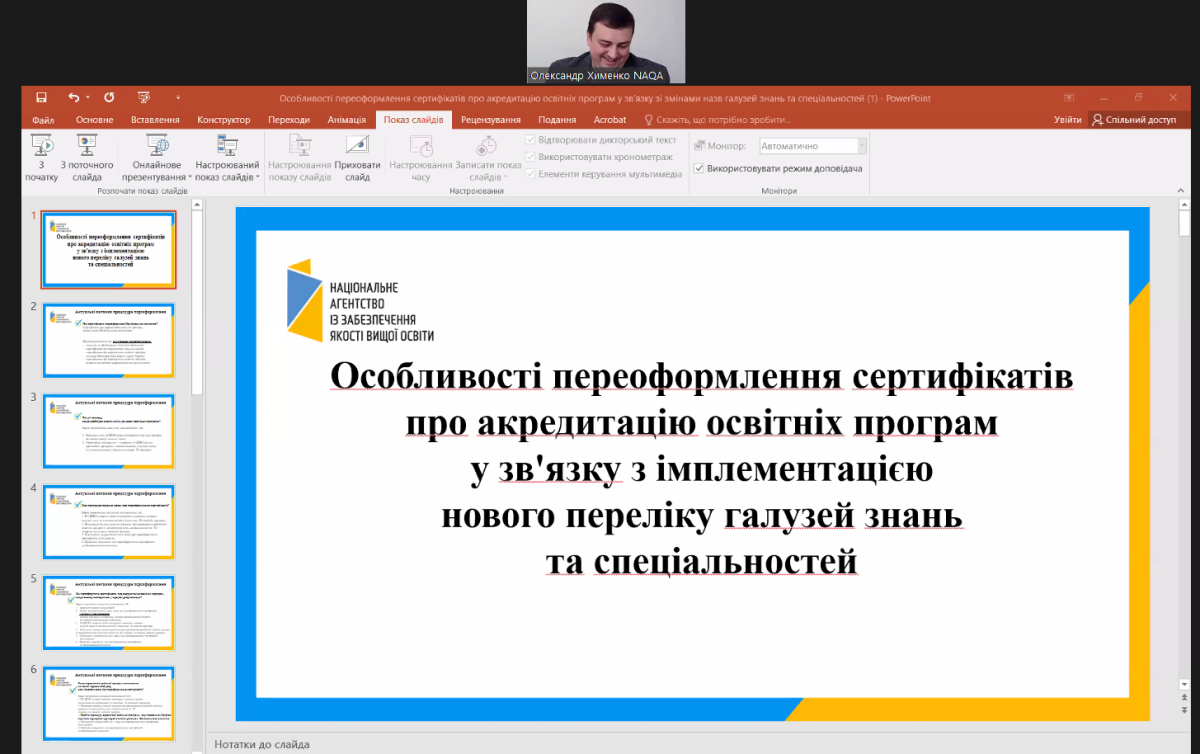Click the Спільний доступ share button
The width and height of the screenshot is (1200, 754).
pyautogui.click(x=1134, y=120)
